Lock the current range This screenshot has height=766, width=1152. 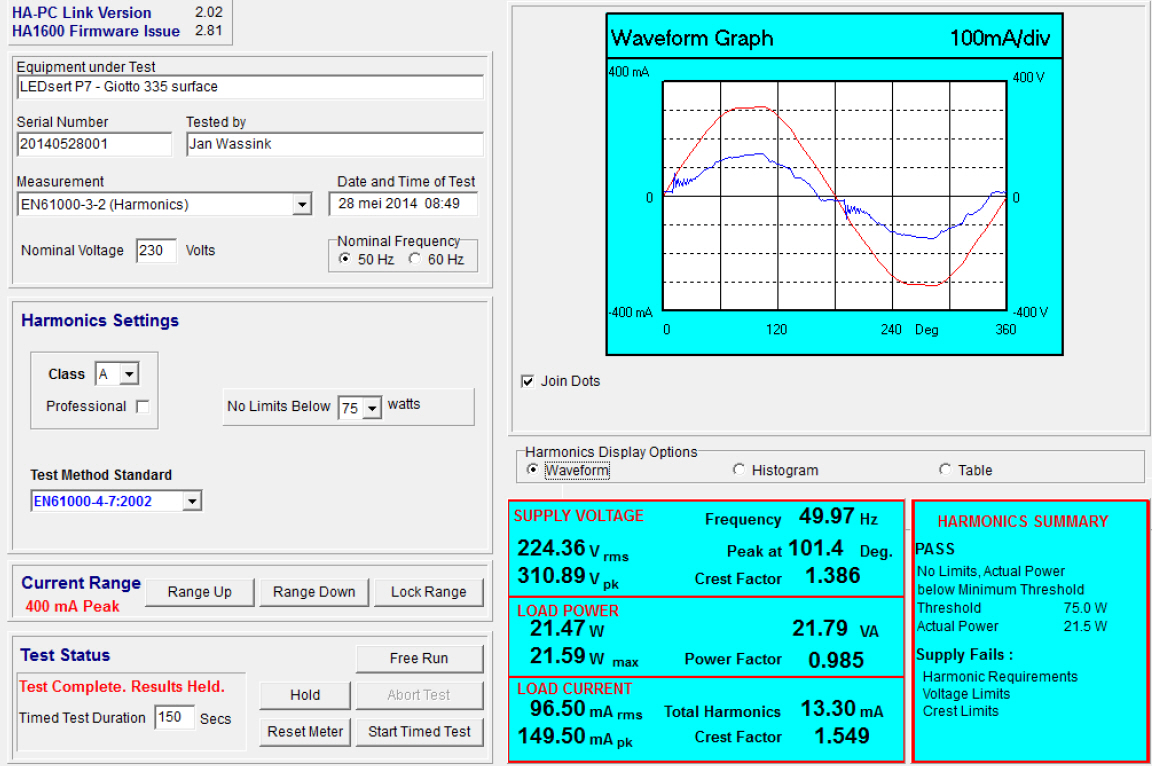coord(428,592)
